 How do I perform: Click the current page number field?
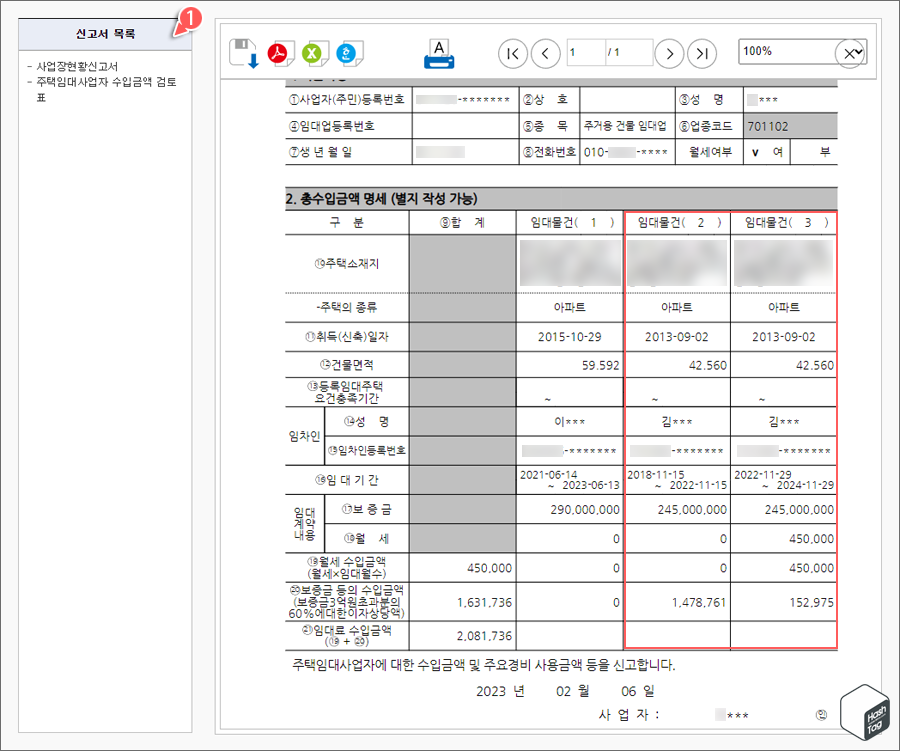(585, 52)
